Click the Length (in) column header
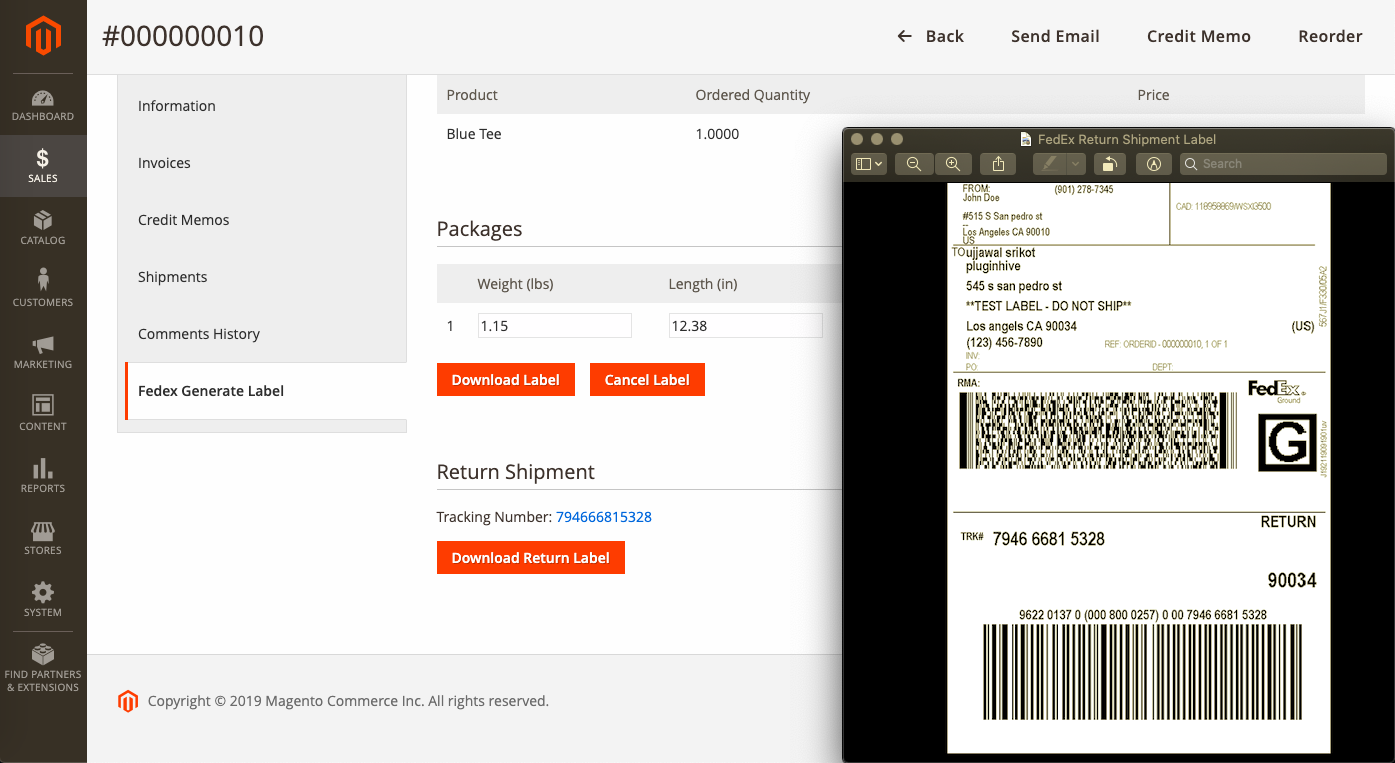1395x763 pixels. click(703, 284)
